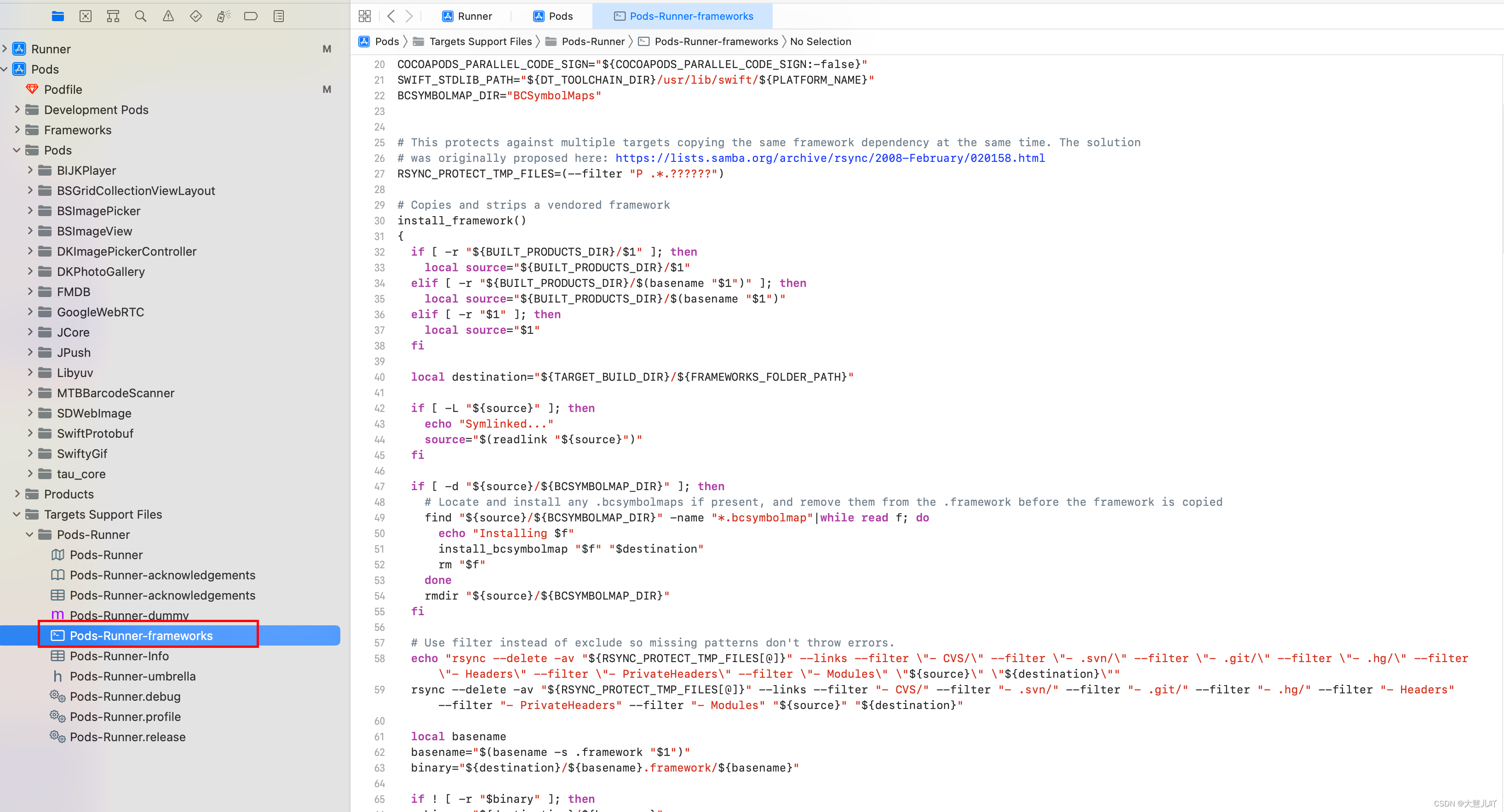Select Pods-Runner-Info in the navigator
The height and width of the screenshot is (812, 1504).
pyautogui.click(x=119, y=656)
